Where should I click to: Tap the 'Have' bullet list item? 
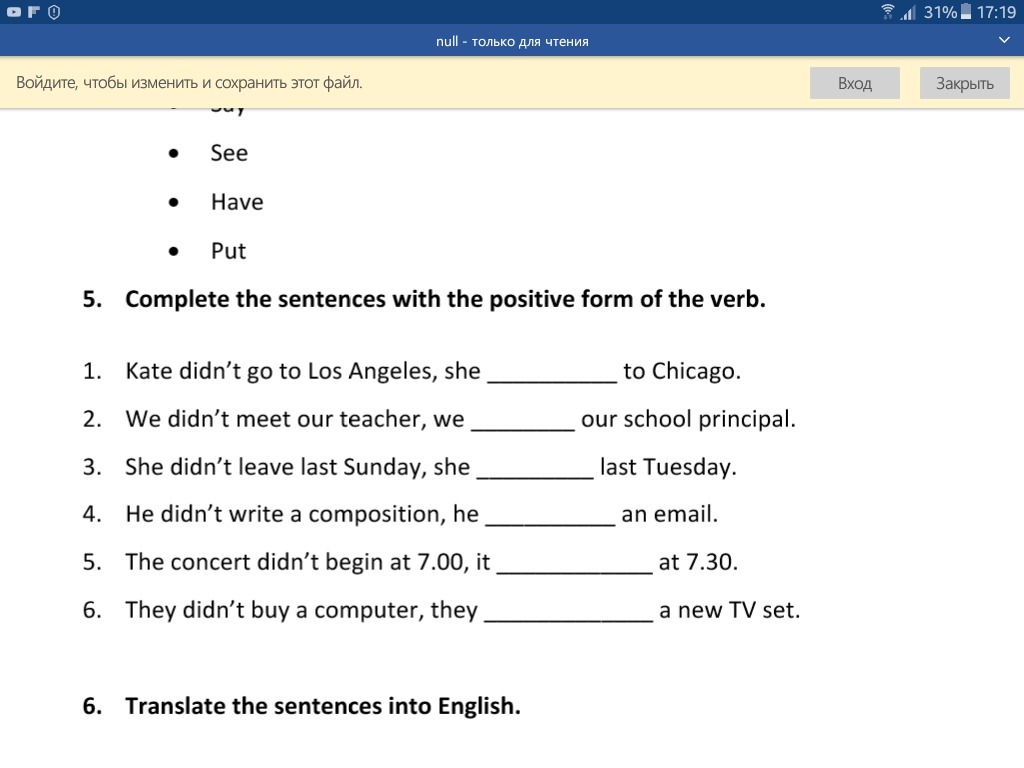click(237, 202)
